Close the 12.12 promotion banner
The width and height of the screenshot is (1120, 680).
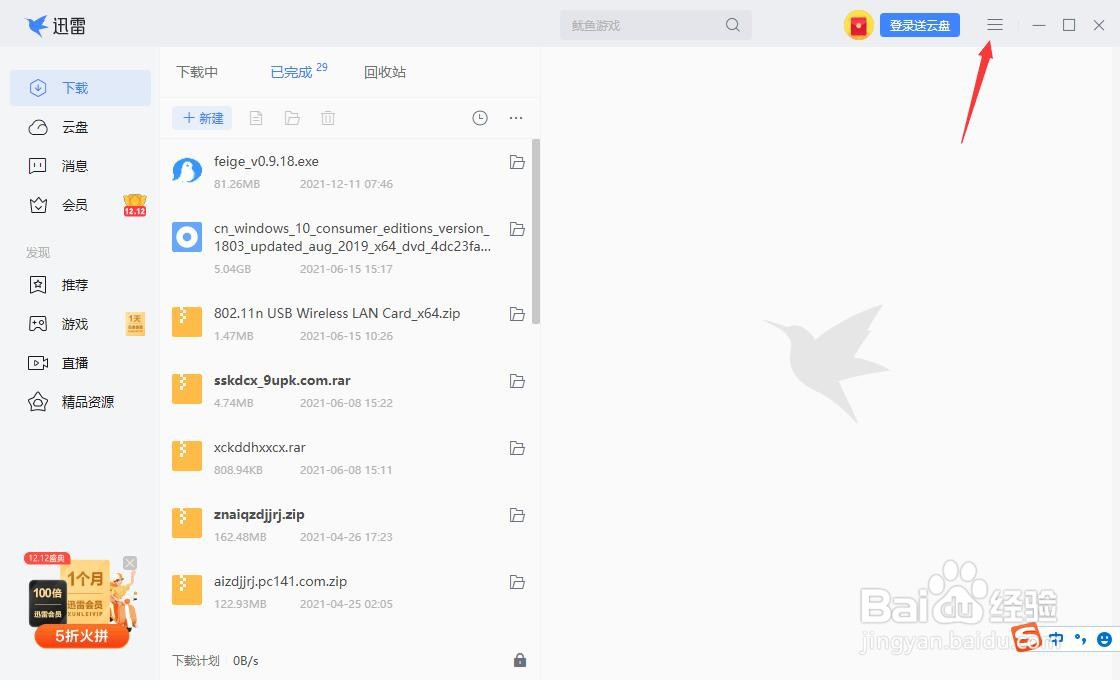[x=130, y=563]
